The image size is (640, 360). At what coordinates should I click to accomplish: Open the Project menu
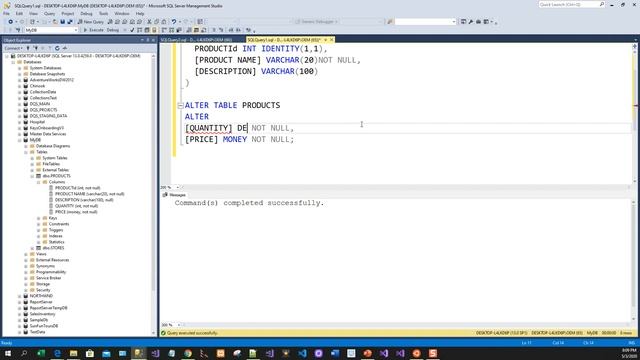coord(68,13)
